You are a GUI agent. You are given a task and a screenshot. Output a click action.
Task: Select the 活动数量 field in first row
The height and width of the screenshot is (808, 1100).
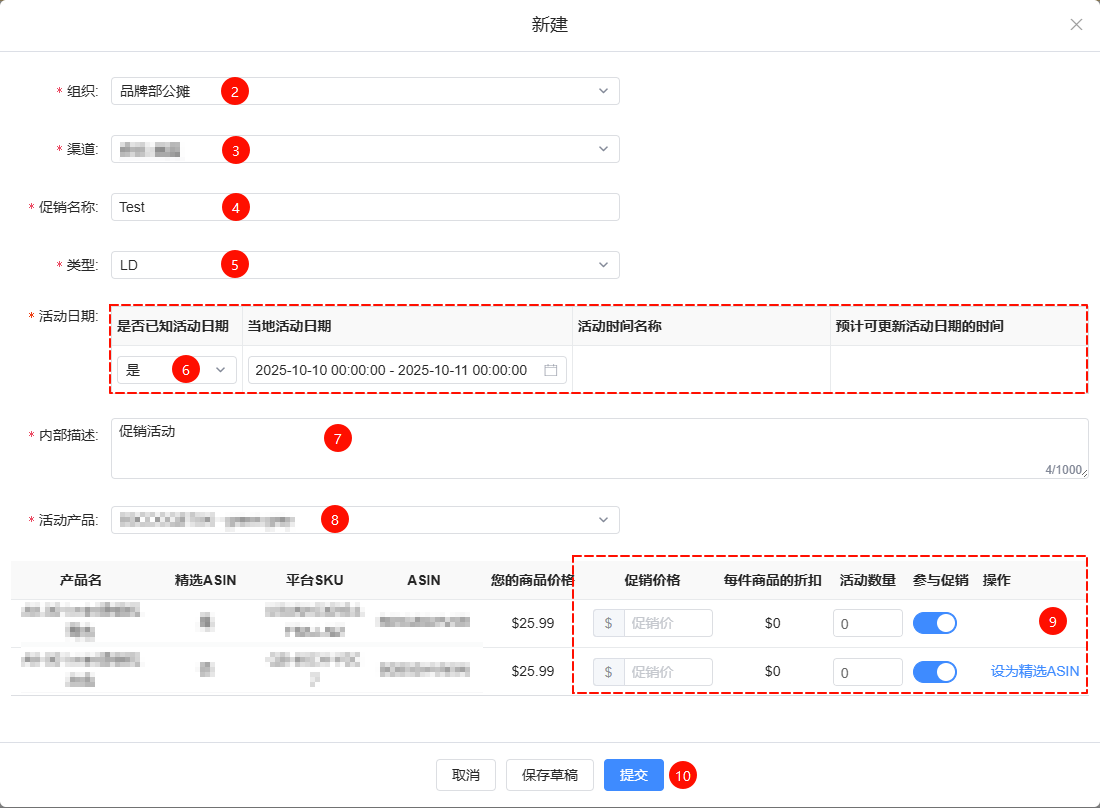point(867,623)
